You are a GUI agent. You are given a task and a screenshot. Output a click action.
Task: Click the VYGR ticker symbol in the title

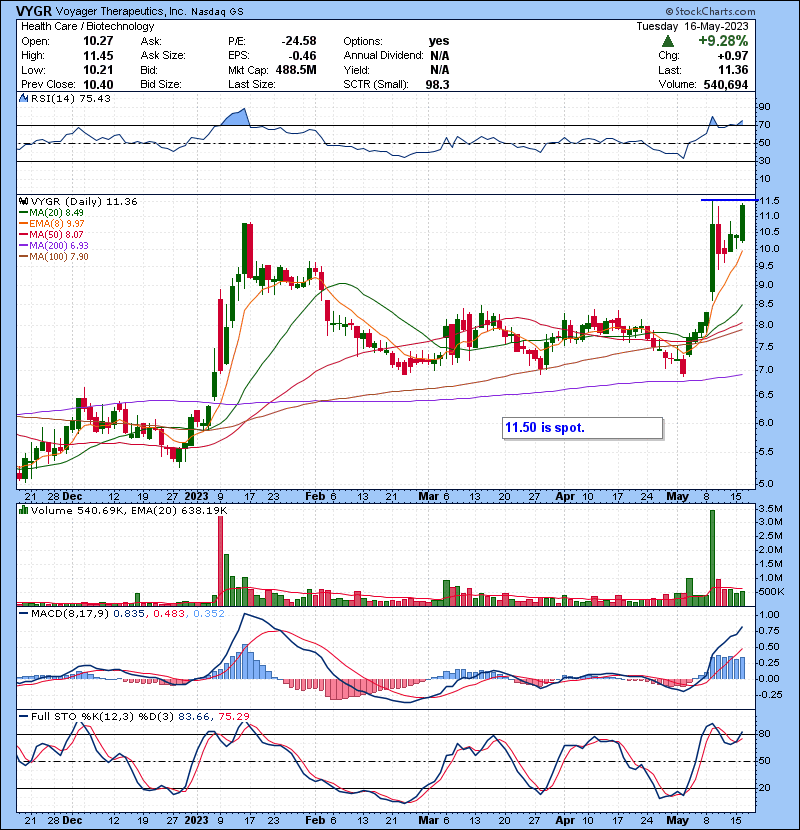click(x=34, y=11)
